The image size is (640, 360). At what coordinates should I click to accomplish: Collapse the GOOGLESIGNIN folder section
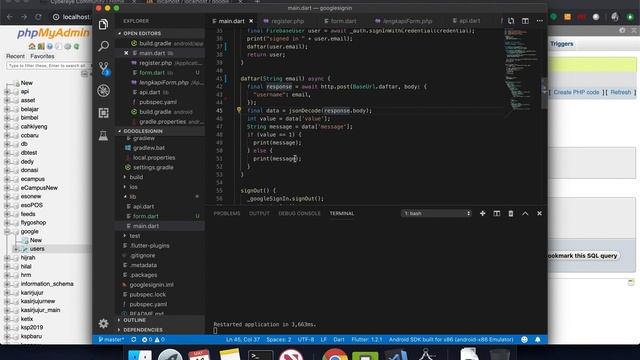click(x=160, y=131)
